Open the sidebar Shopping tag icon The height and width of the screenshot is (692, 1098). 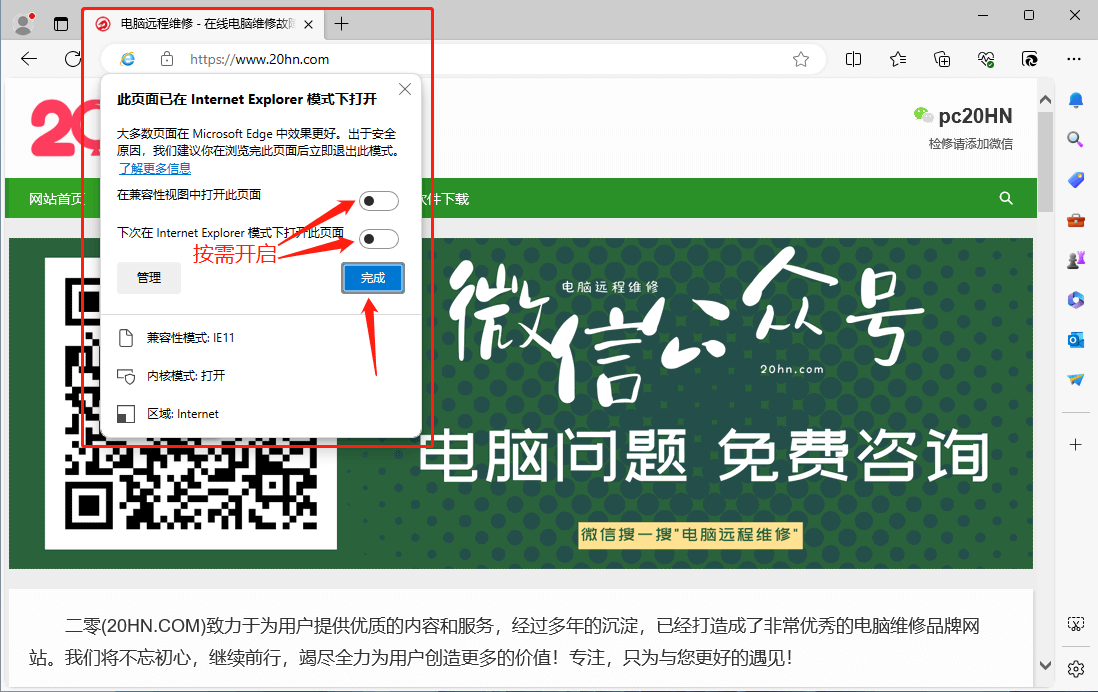pyautogui.click(x=1076, y=180)
